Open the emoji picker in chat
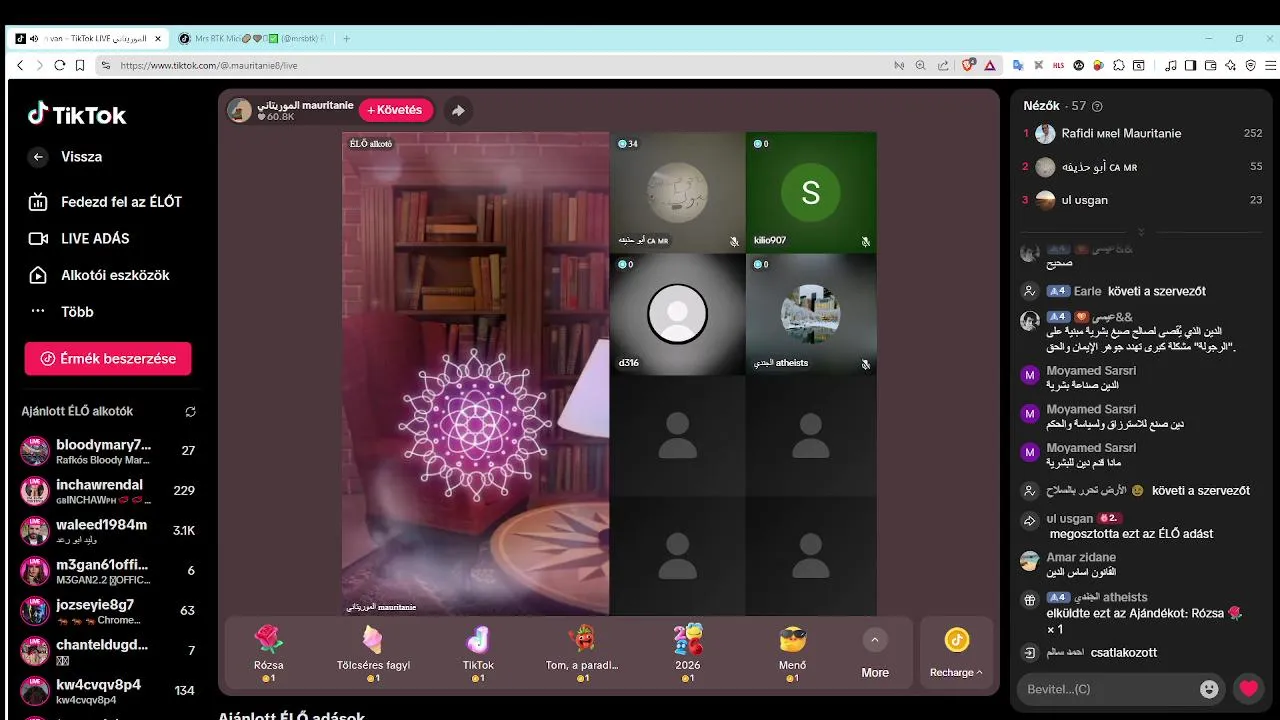This screenshot has width=1280, height=720. pyautogui.click(x=1209, y=689)
